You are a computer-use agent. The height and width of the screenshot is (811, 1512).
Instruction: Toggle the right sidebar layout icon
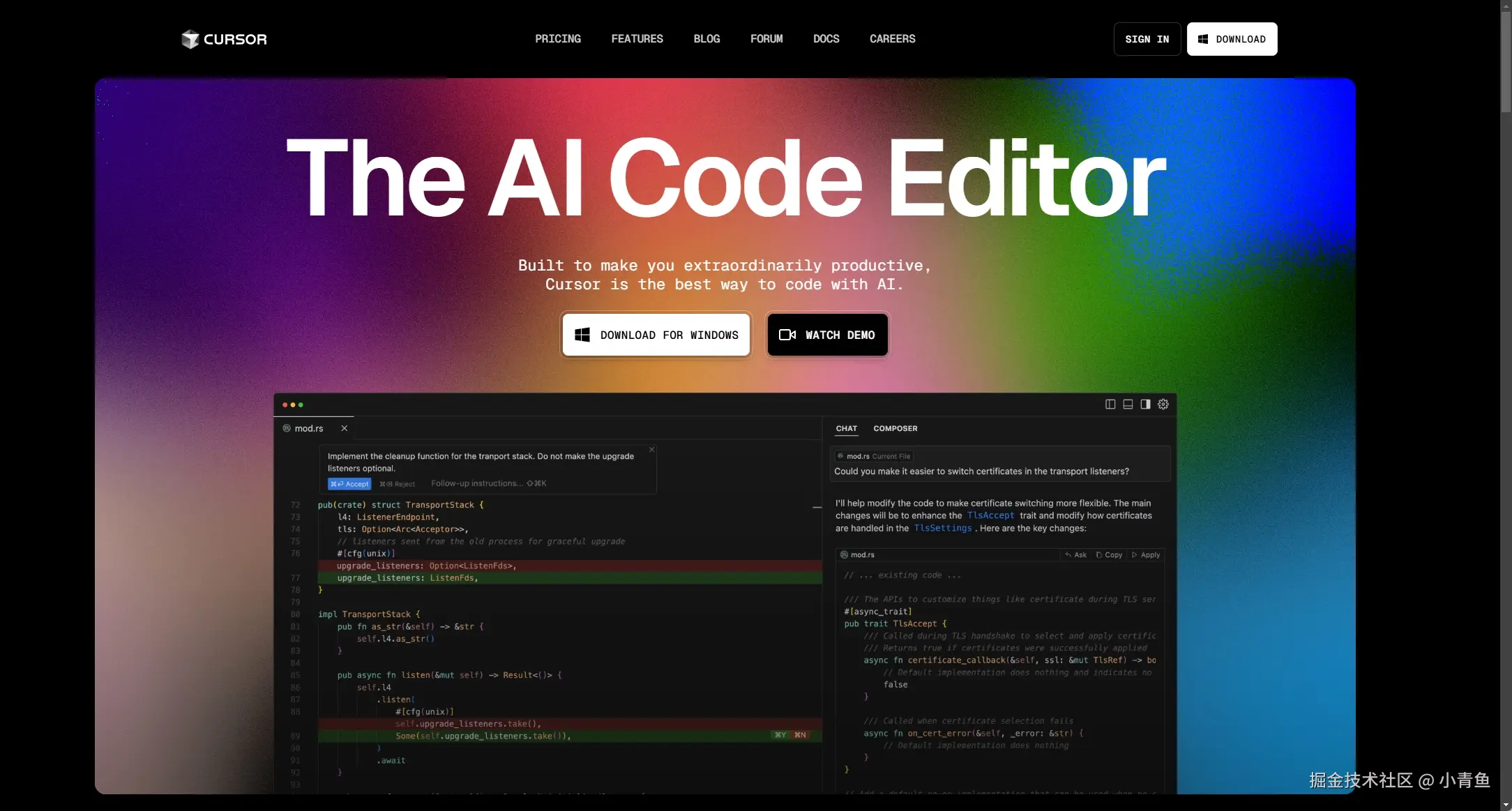pyautogui.click(x=1145, y=404)
